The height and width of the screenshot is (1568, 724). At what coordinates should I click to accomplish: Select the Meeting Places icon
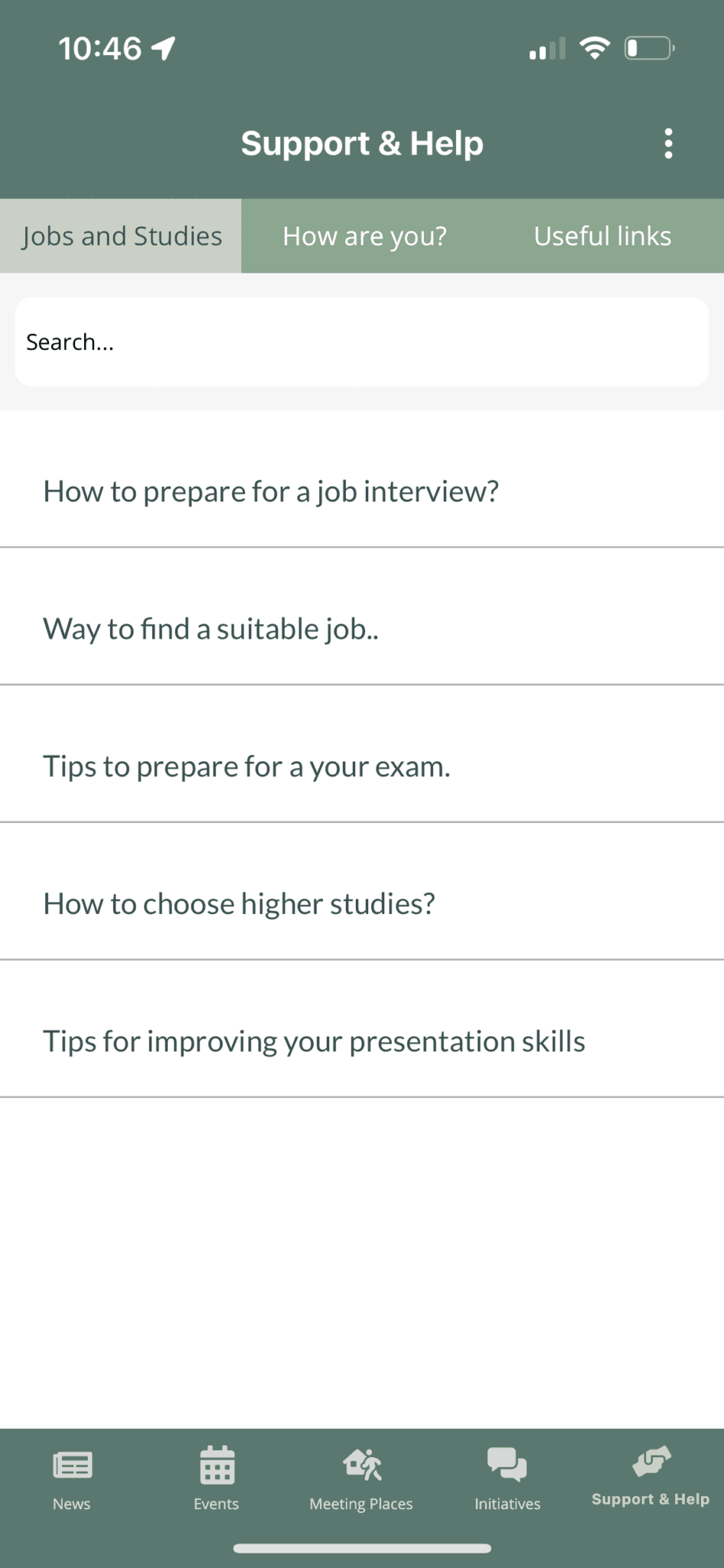point(362,1465)
